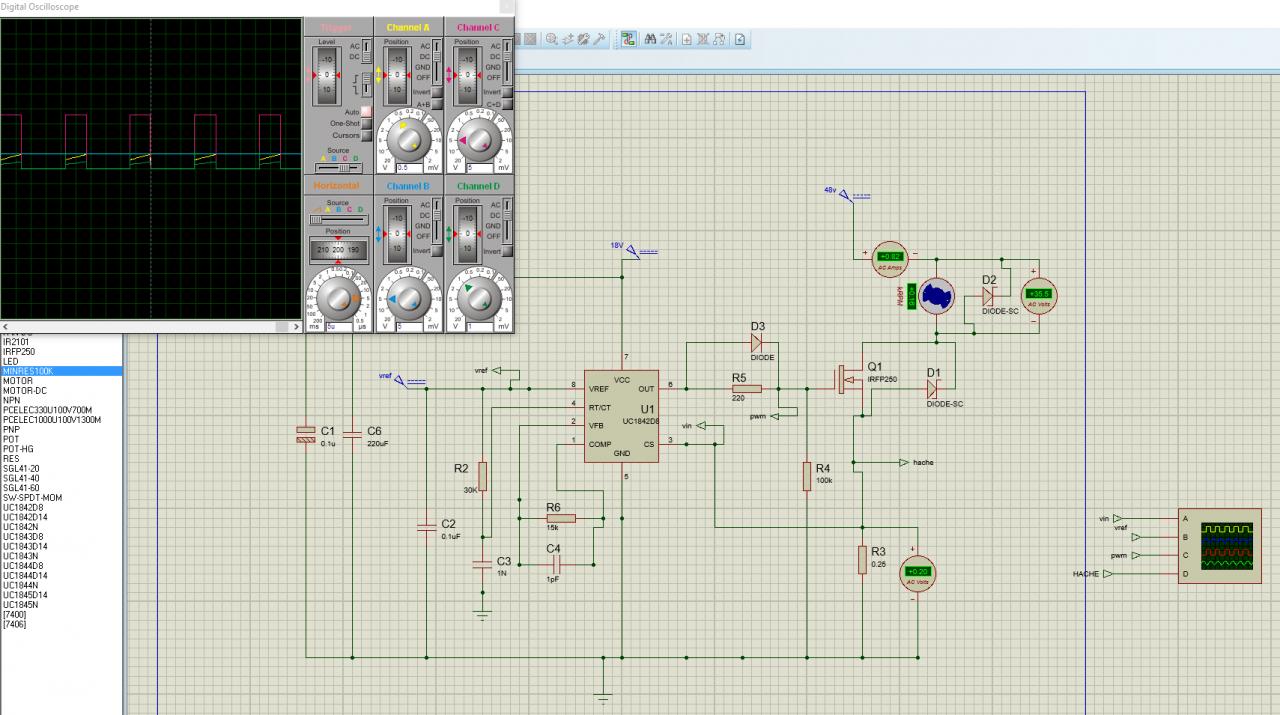Toggle Channel D Invert button
The image size is (1280, 715).
tap(506, 250)
